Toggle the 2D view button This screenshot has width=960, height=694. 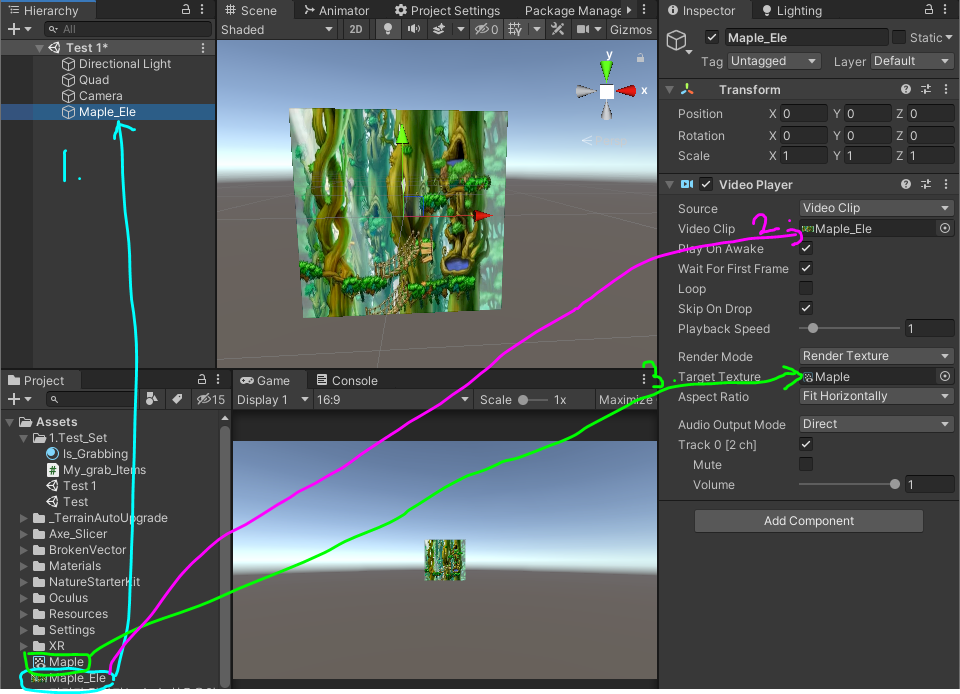click(356, 29)
